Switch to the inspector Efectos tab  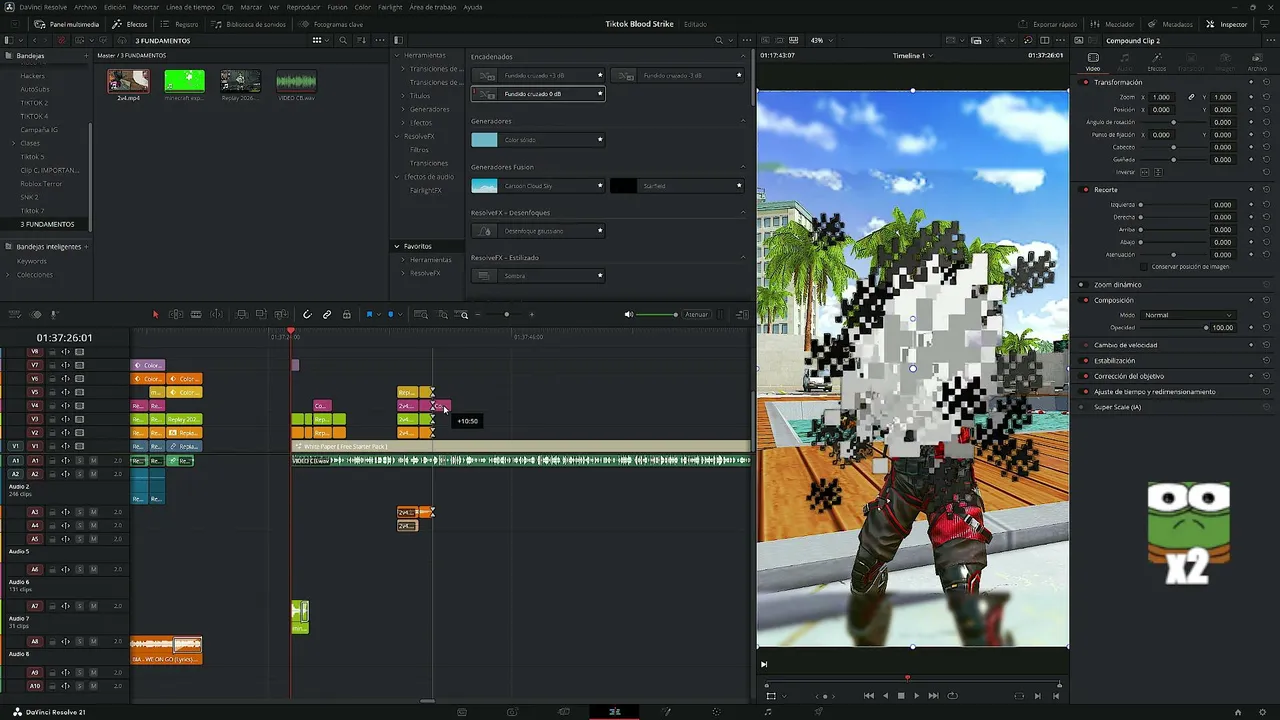point(1157,61)
